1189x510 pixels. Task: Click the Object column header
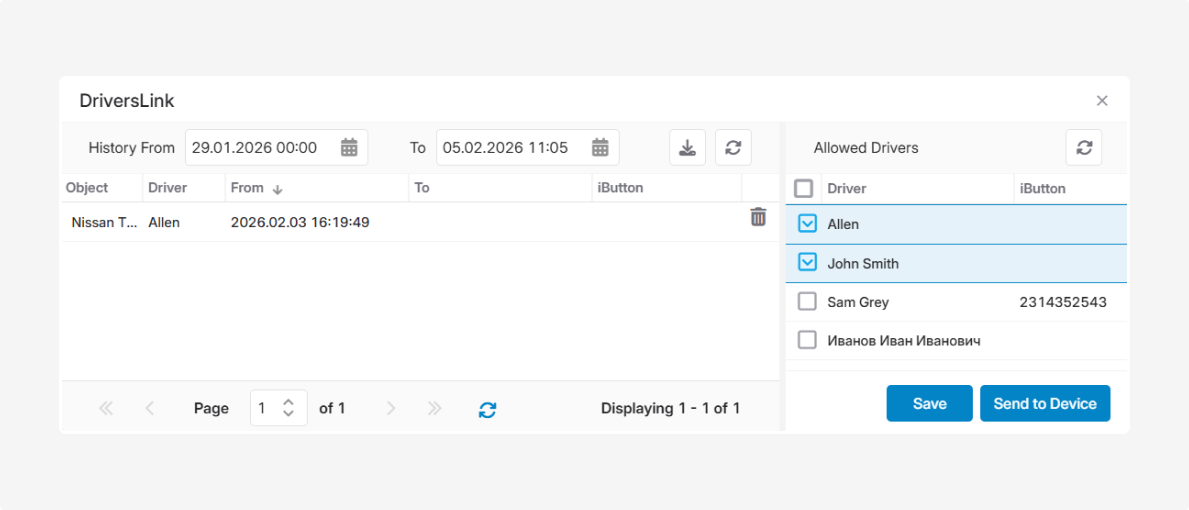(x=87, y=188)
